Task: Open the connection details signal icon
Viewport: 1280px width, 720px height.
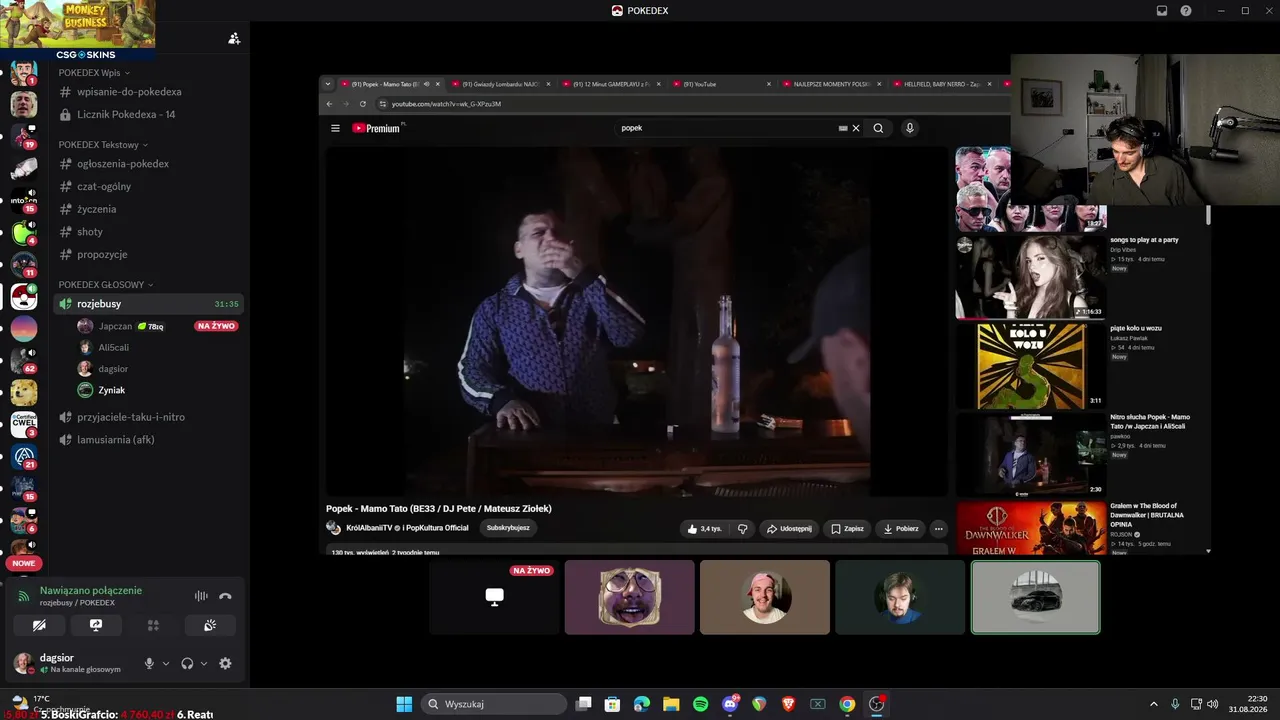Action: (x=24, y=596)
